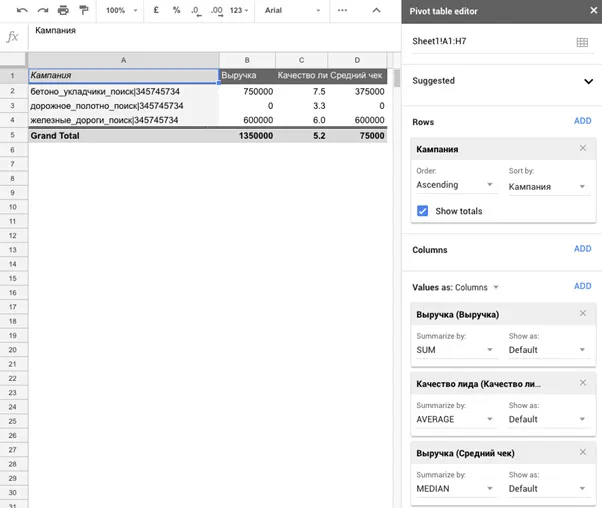The image size is (602, 508).
Task: Remove the Качество лида value field
Action: (x=583, y=383)
